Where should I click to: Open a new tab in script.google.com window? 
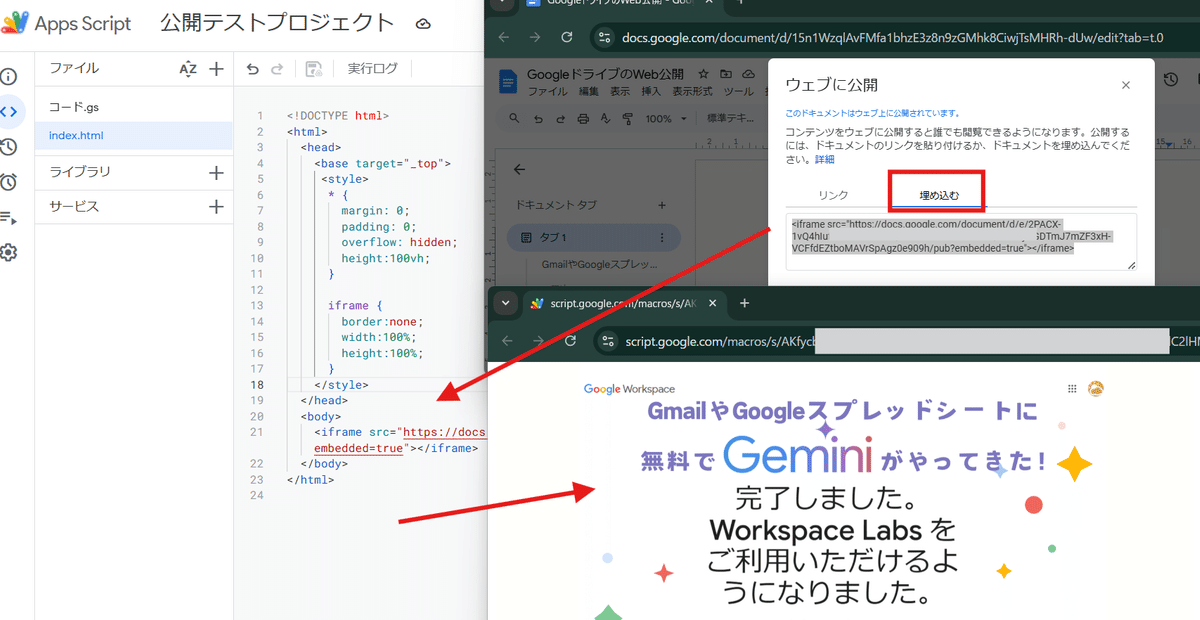[x=743, y=303]
